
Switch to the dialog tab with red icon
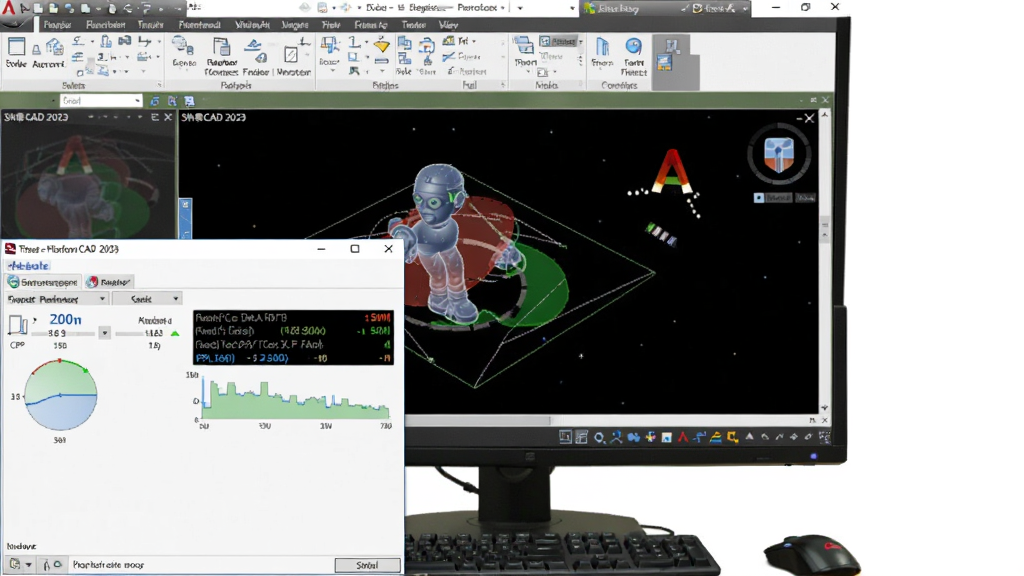pos(109,282)
